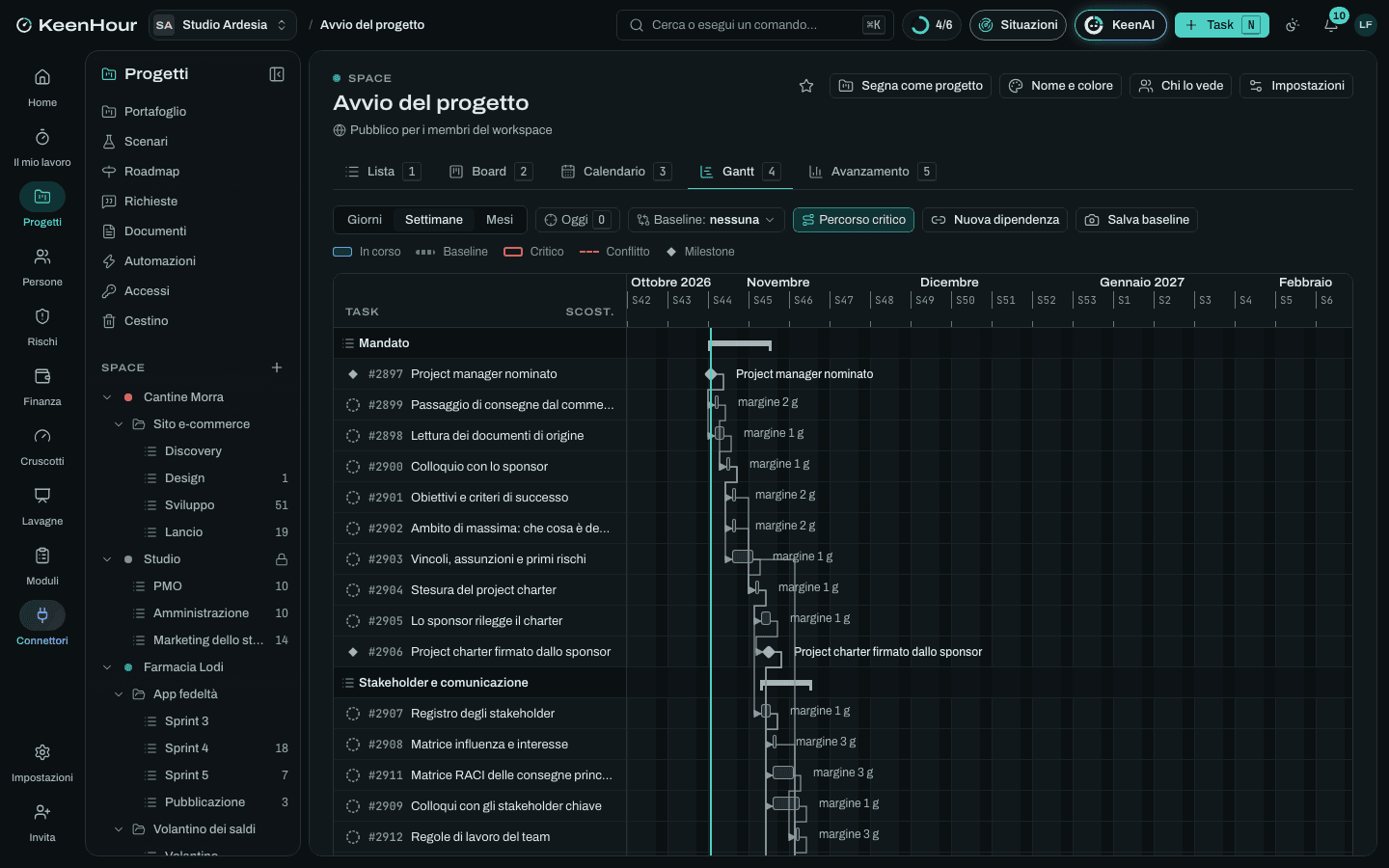
Task: Click Nuova dipendenza button
Action: 994,220
